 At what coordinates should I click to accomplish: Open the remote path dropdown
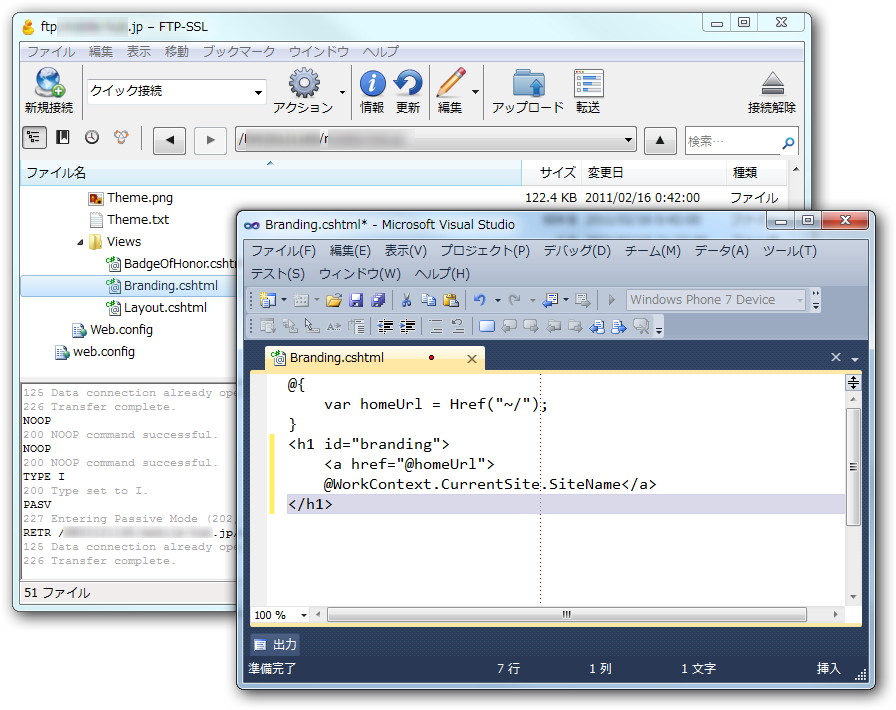click(x=628, y=140)
